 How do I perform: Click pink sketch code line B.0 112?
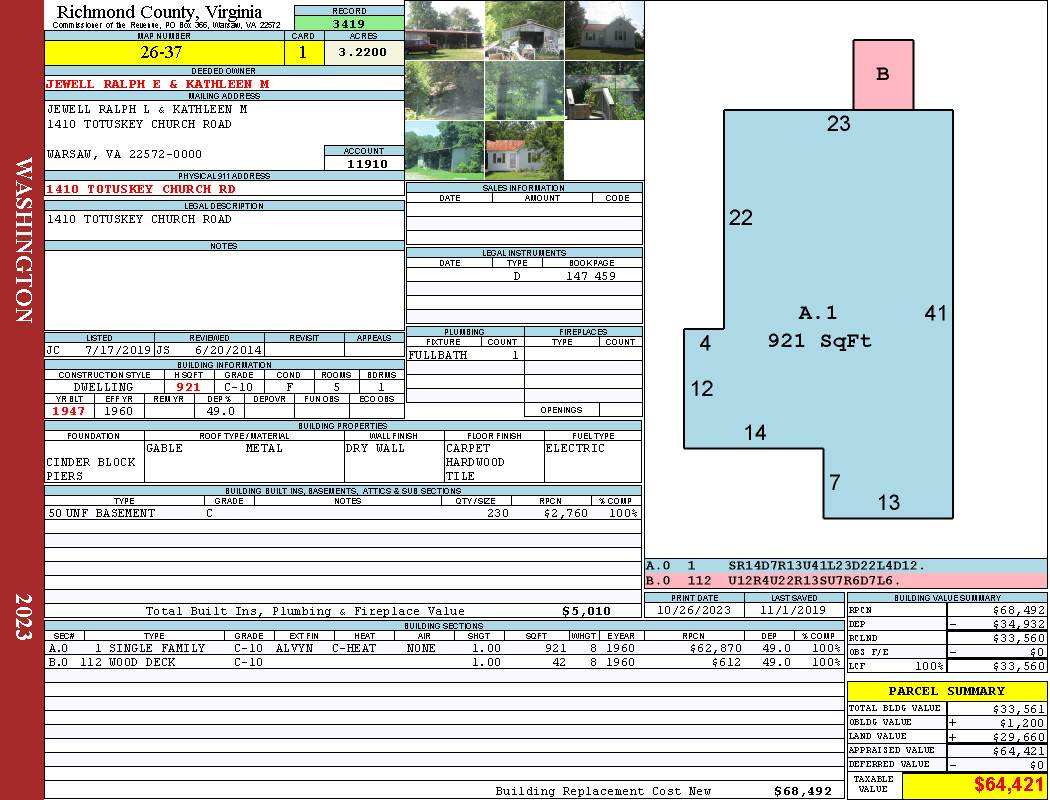click(x=846, y=580)
